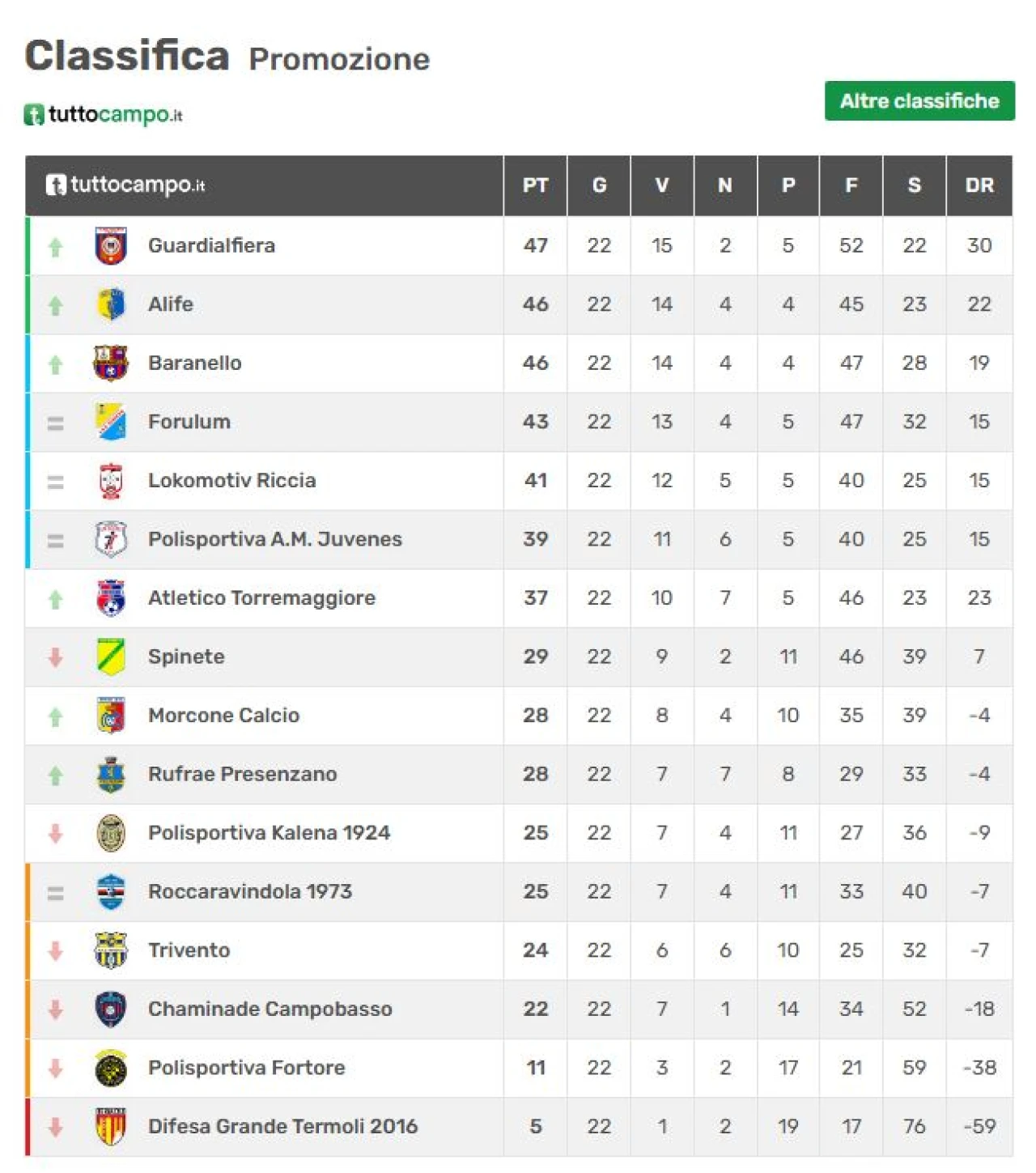Click the Spinete yellow-green crest
Screen dimensions: 1036x1173
111,657
